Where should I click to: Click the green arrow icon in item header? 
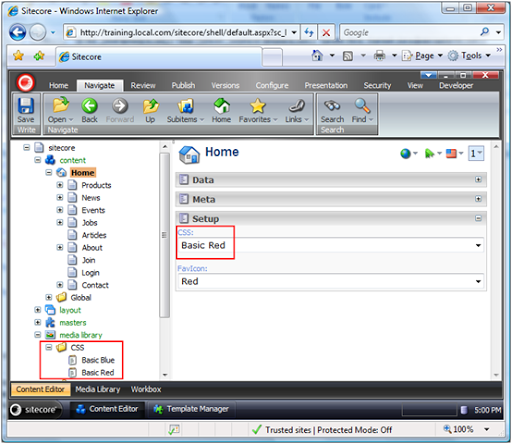(x=429, y=154)
